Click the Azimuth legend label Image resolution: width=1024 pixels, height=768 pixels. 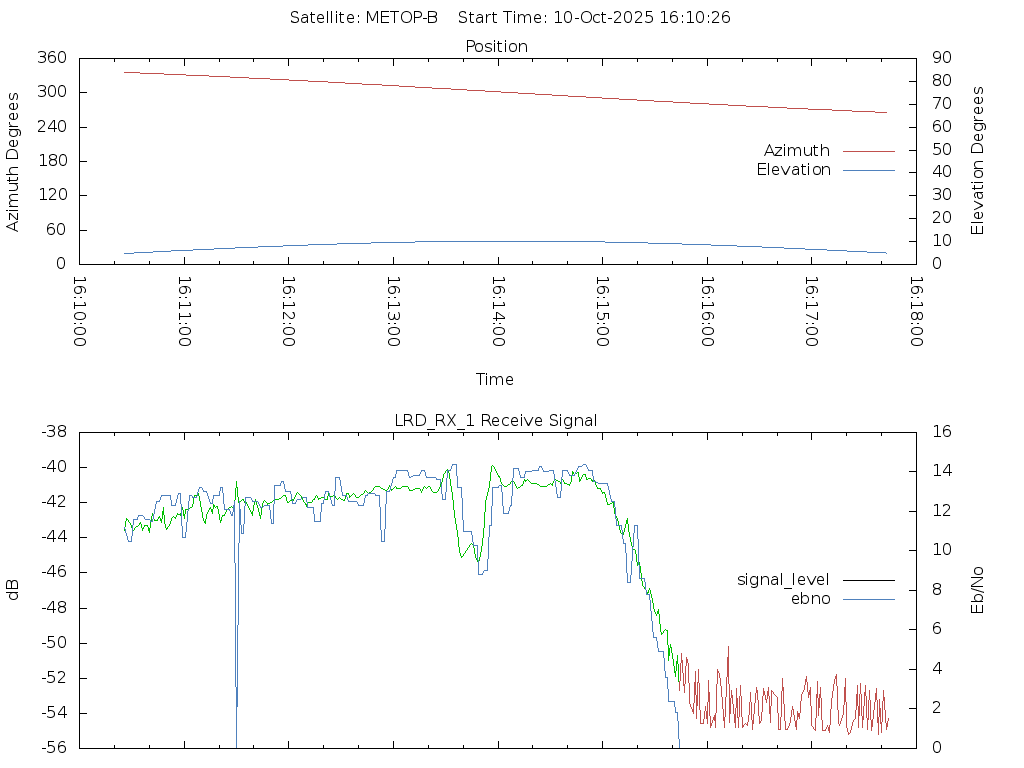pyautogui.click(x=796, y=151)
